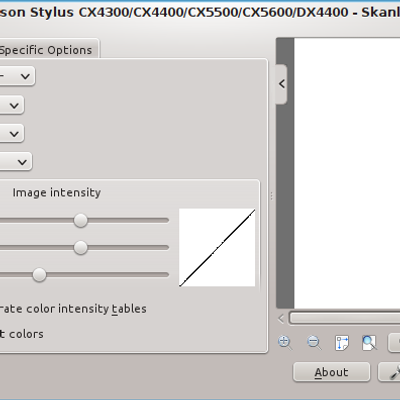Toggle the separate color intensity tables option
Screen dimensions: 400x400
click(73, 309)
